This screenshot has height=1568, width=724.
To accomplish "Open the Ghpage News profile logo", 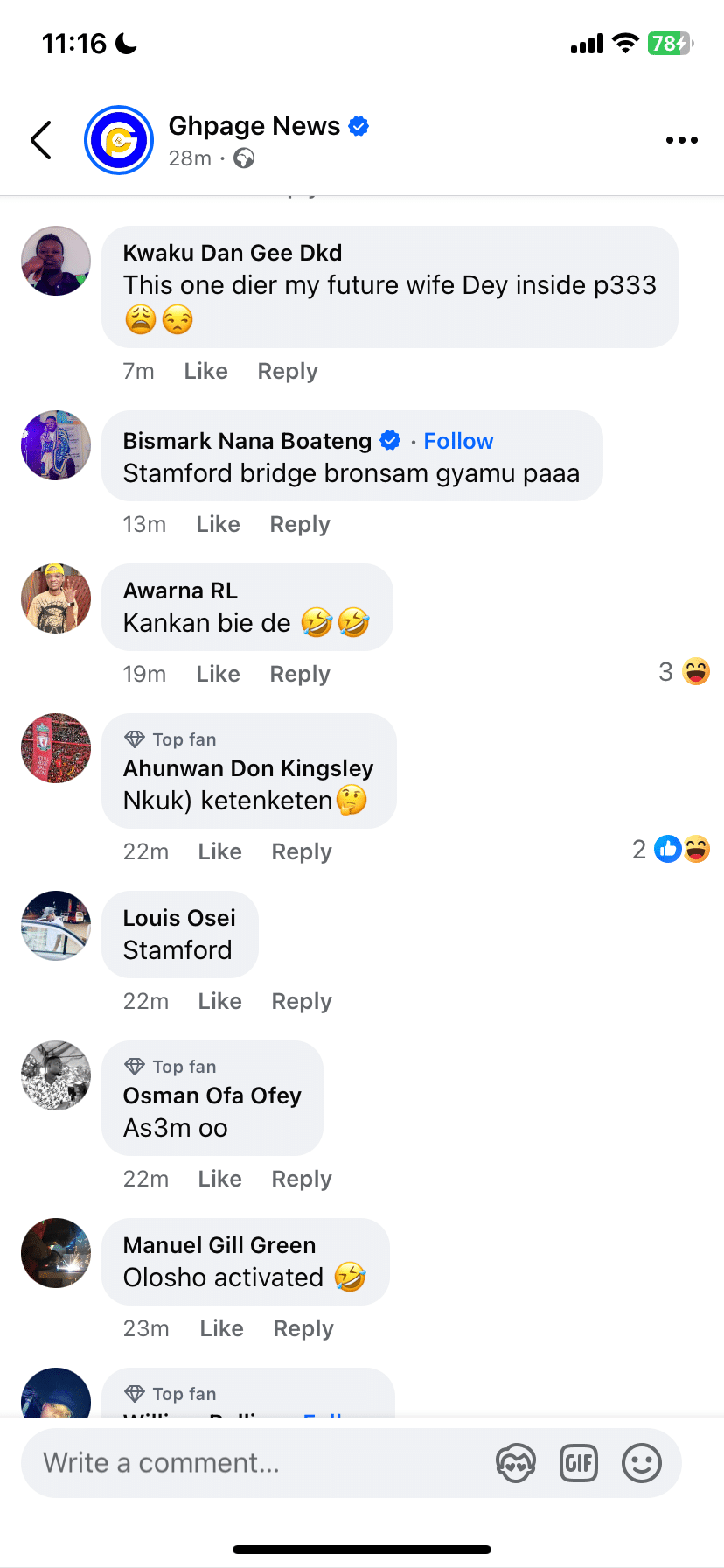I will (x=119, y=140).
